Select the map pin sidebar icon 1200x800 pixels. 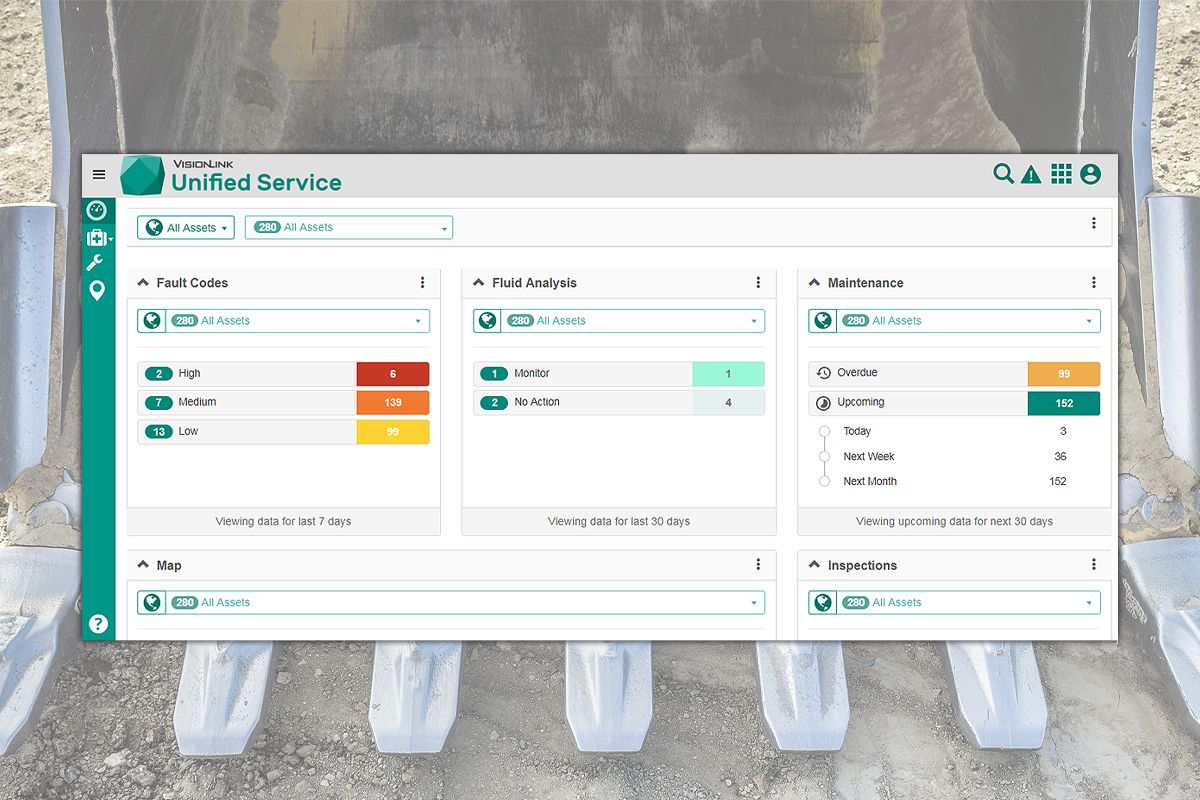tap(97, 291)
